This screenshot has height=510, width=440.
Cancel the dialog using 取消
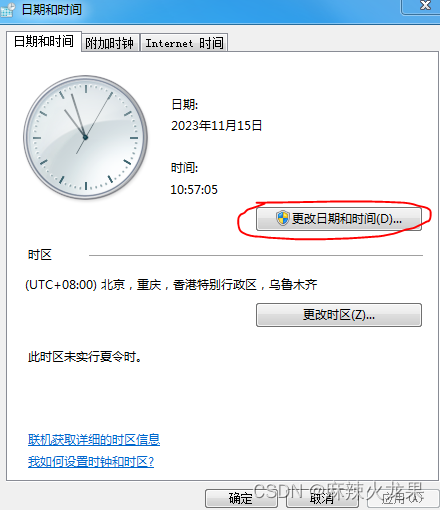[x=322, y=499]
